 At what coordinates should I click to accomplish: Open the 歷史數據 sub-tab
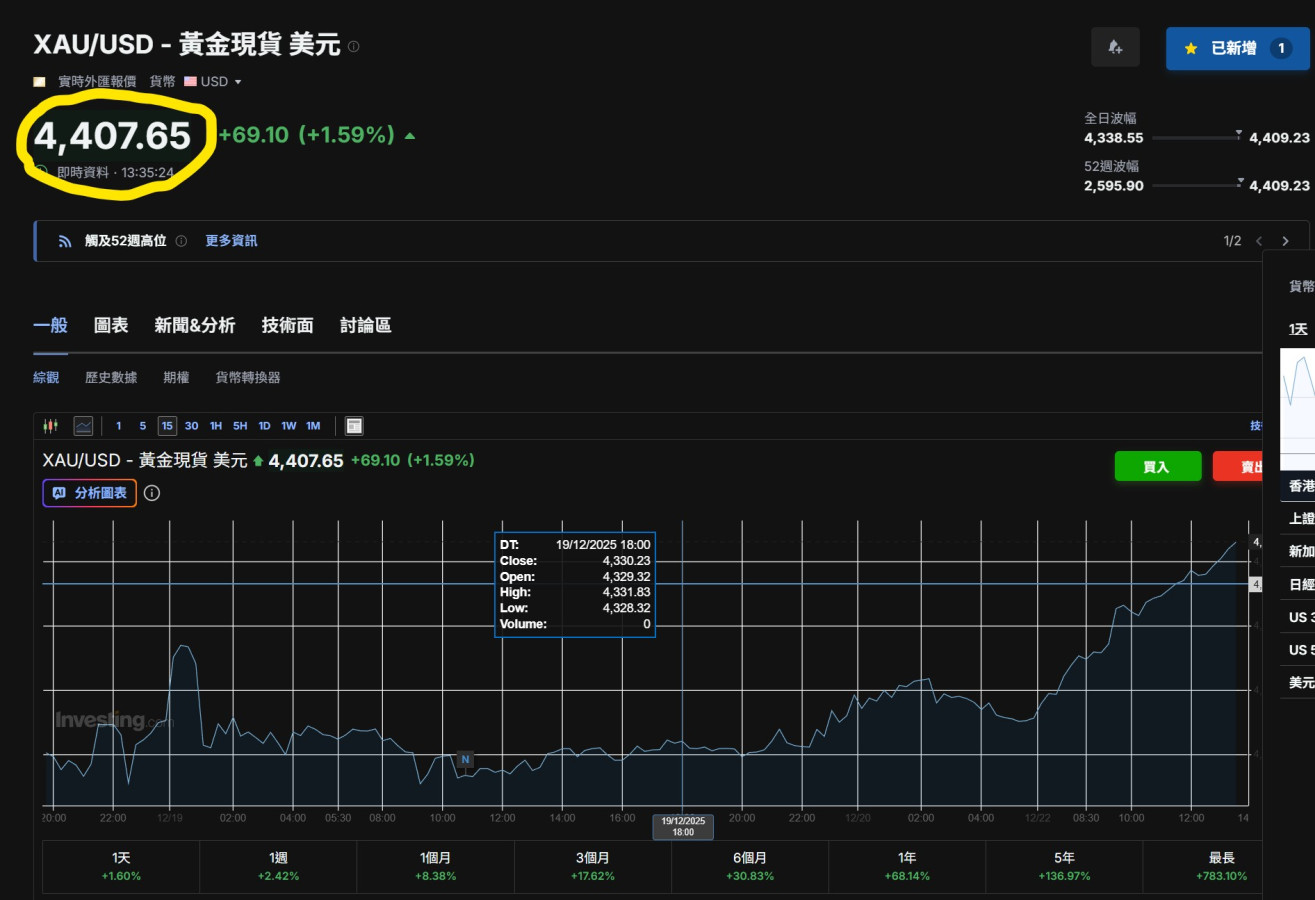(x=111, y=378)
